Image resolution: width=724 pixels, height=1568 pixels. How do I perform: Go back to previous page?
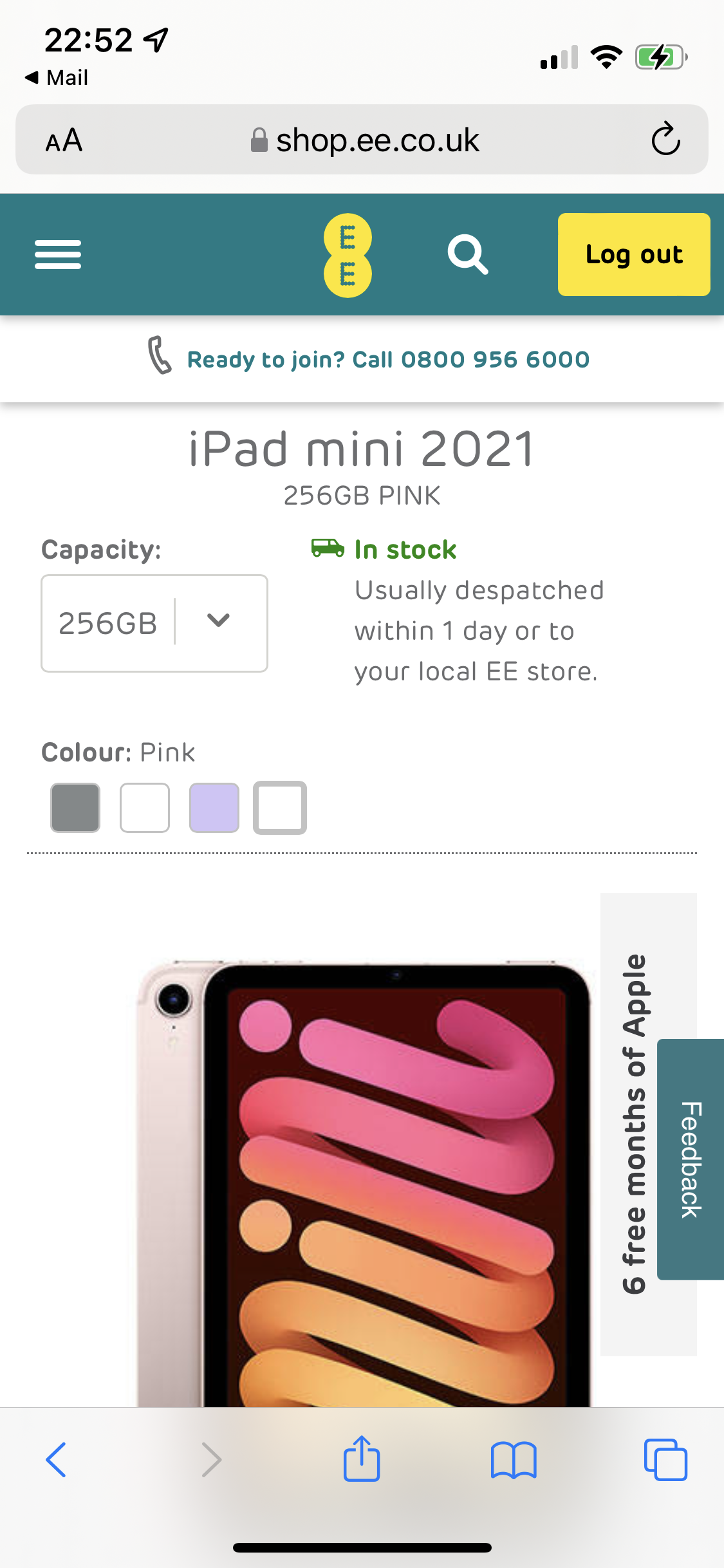57,1460
